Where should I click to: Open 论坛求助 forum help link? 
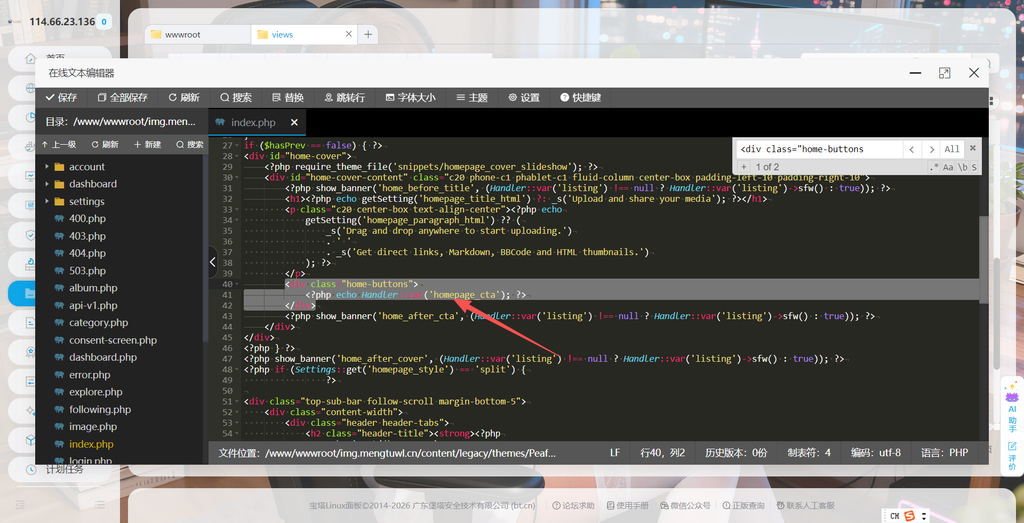pos(573,505)
